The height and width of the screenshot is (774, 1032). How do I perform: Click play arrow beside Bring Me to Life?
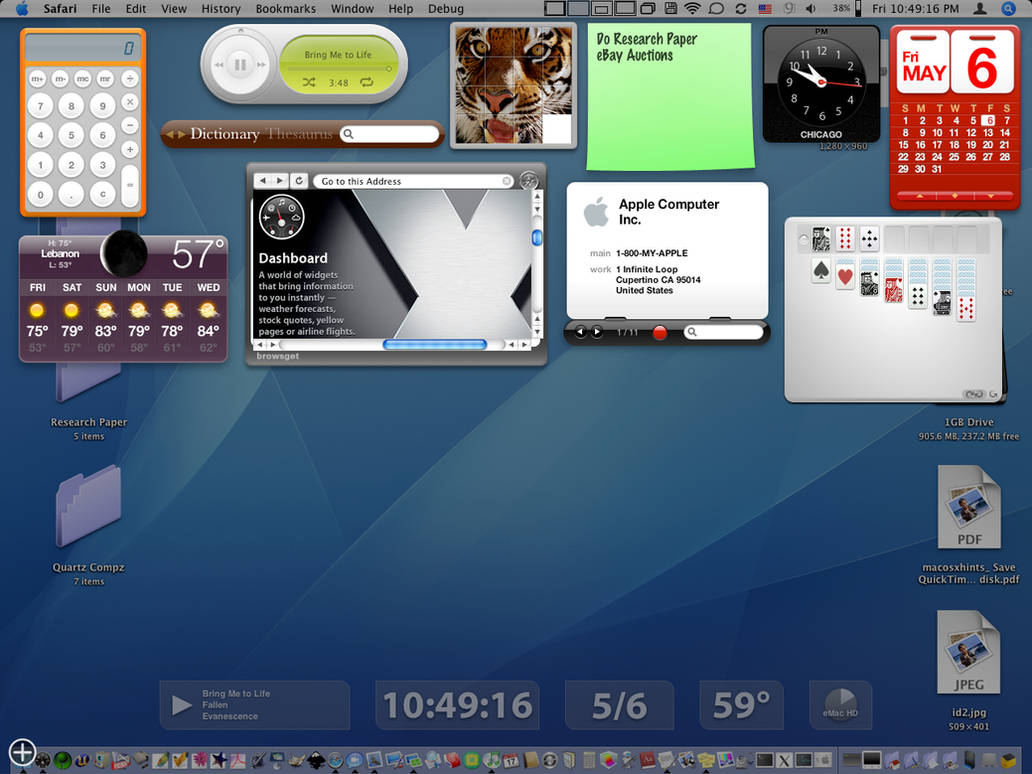coord(182,705)
